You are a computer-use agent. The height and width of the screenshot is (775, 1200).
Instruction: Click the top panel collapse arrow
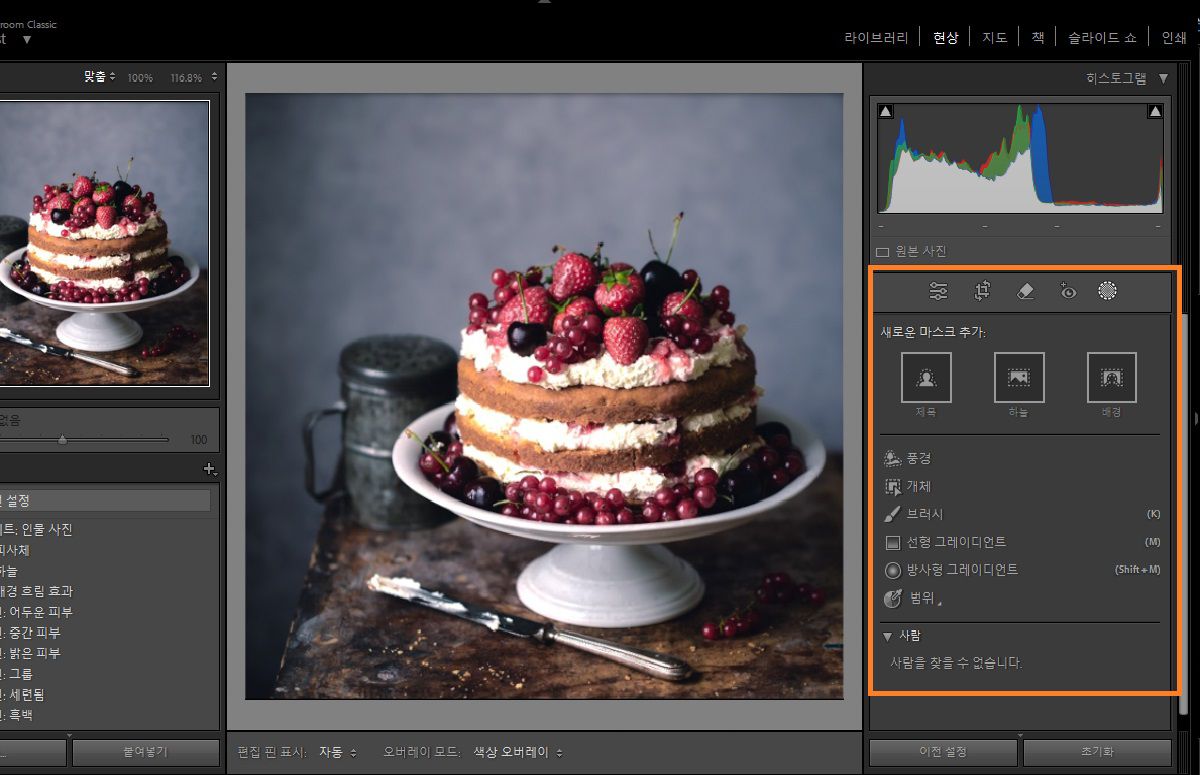point(544,3)
